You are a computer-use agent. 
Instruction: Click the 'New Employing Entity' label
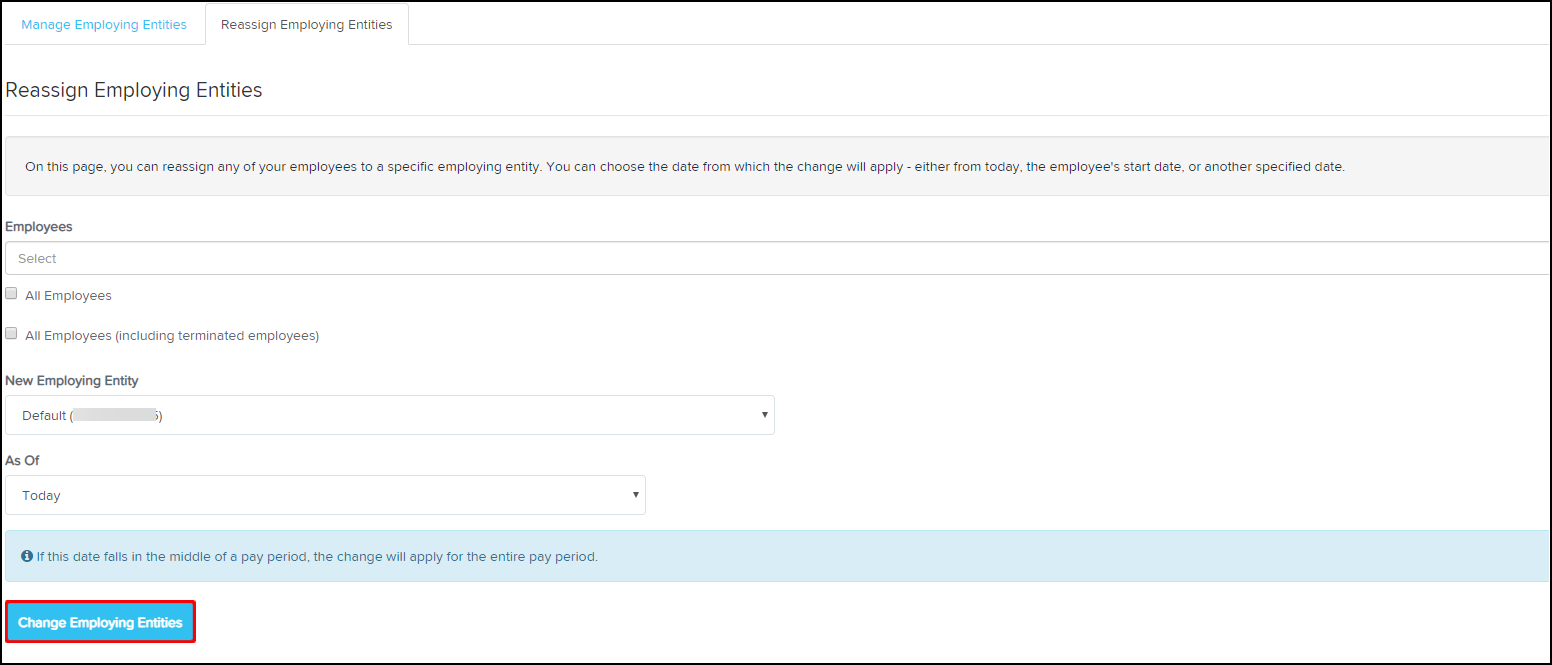72,381
